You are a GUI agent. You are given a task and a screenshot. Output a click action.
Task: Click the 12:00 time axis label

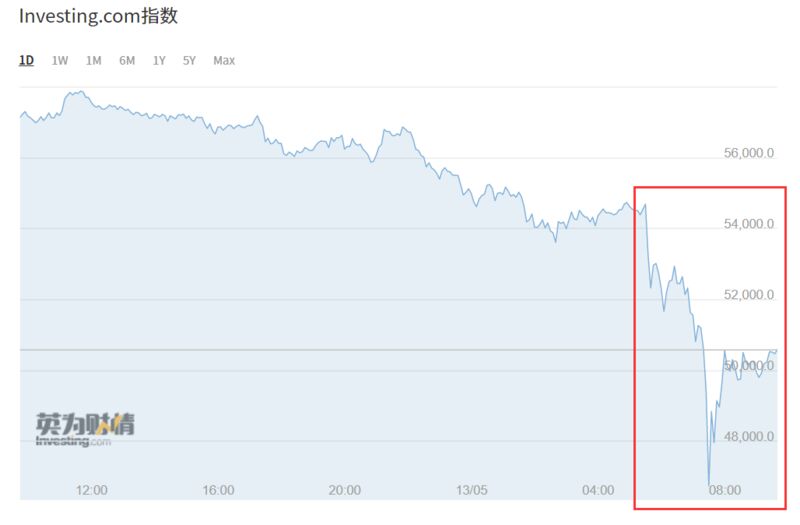tap(92, 490)
